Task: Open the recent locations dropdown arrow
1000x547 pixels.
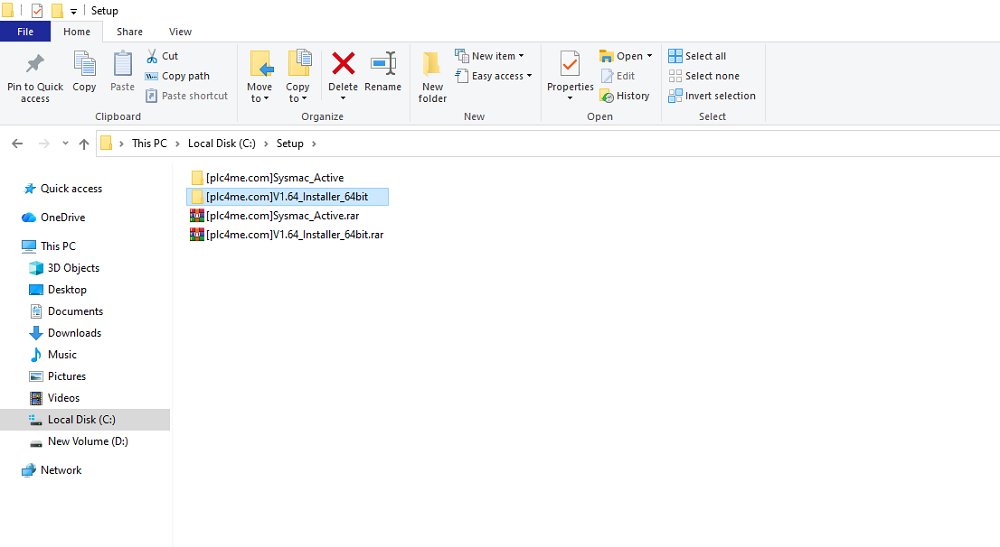Action: pyautogui.click(x=65, y=144)
